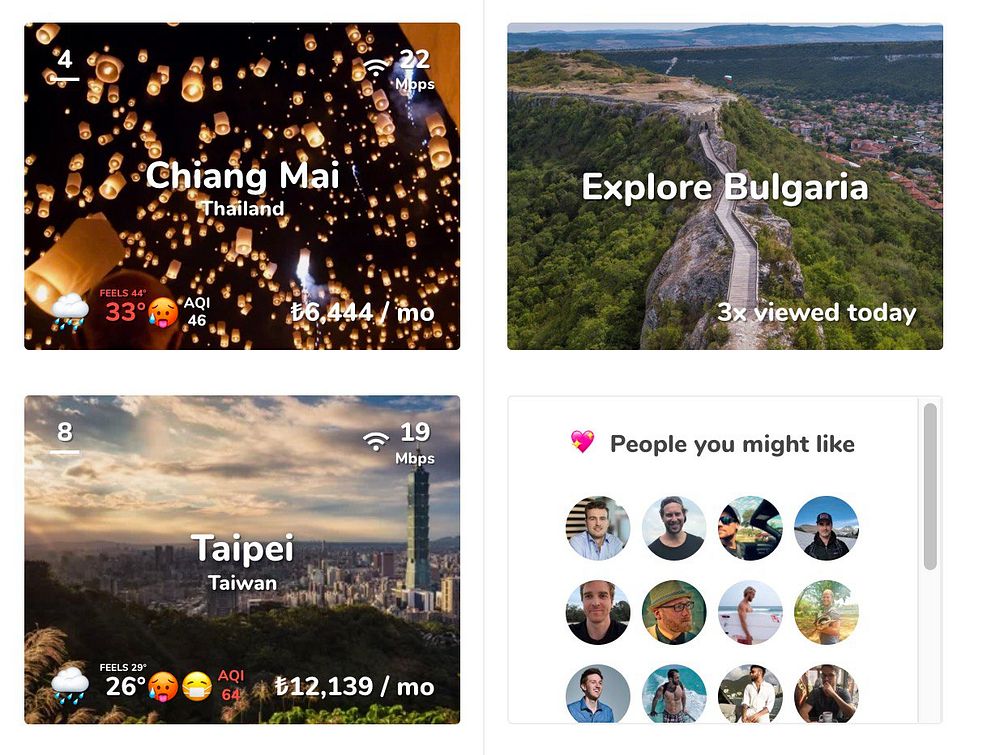Click the AQI 64 indicator on Taipei card
1000x755 pixels.
[231, 685]
